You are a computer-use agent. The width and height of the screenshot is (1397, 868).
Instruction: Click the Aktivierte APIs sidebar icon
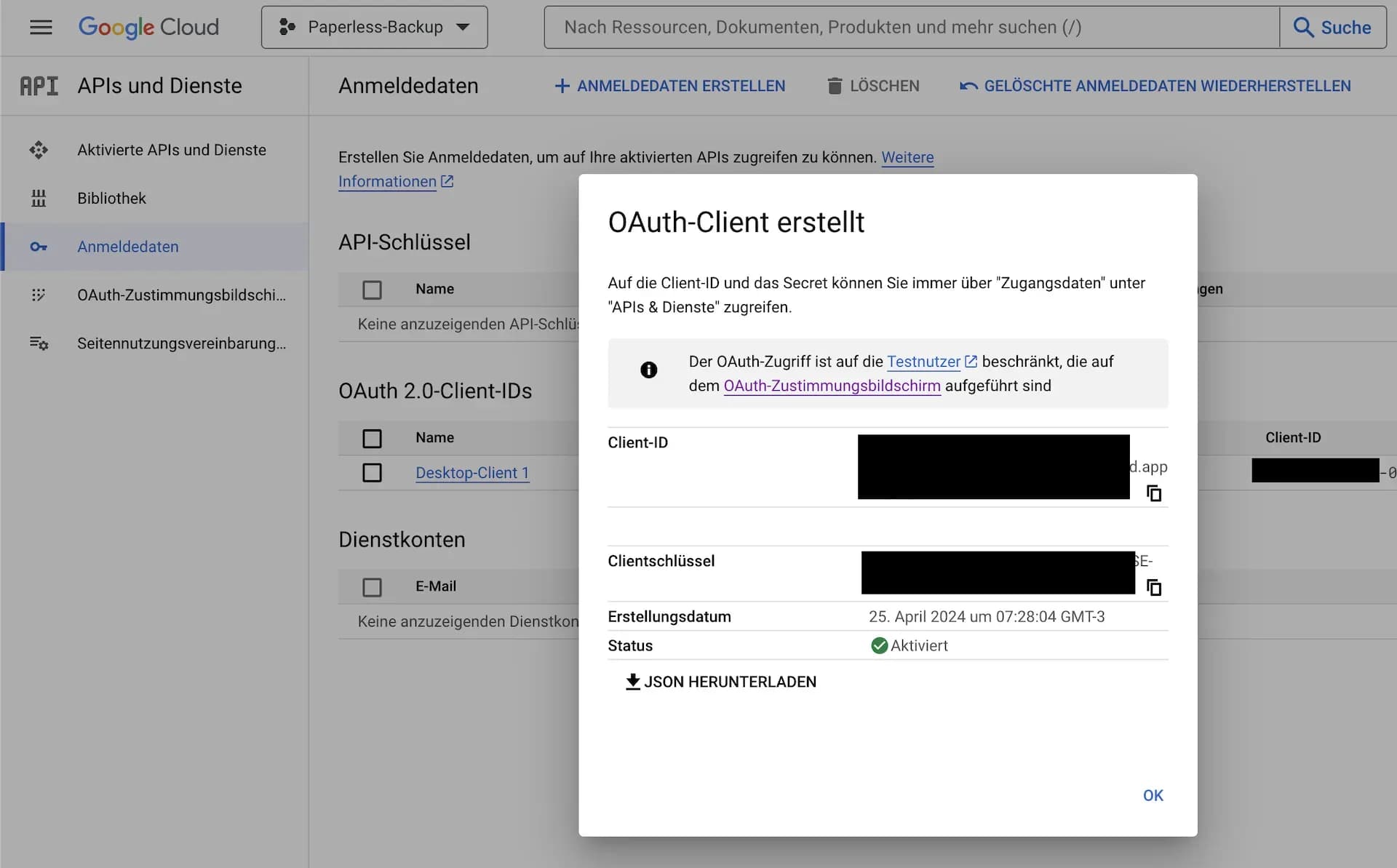(x=39, y=150)
